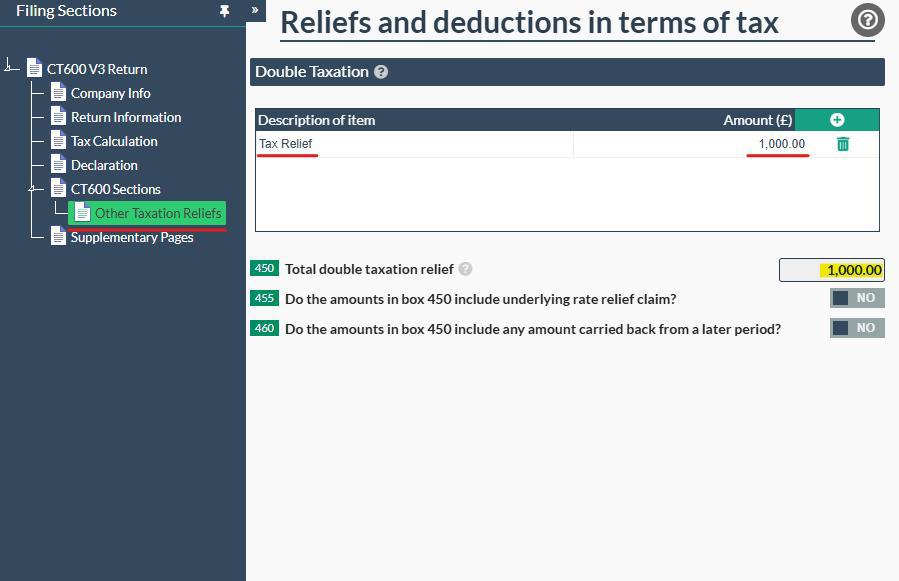Image resolution: width=899 pixels, height=581 pixels.
Task: Click the Total double taxation relief box
Action: 831,270
